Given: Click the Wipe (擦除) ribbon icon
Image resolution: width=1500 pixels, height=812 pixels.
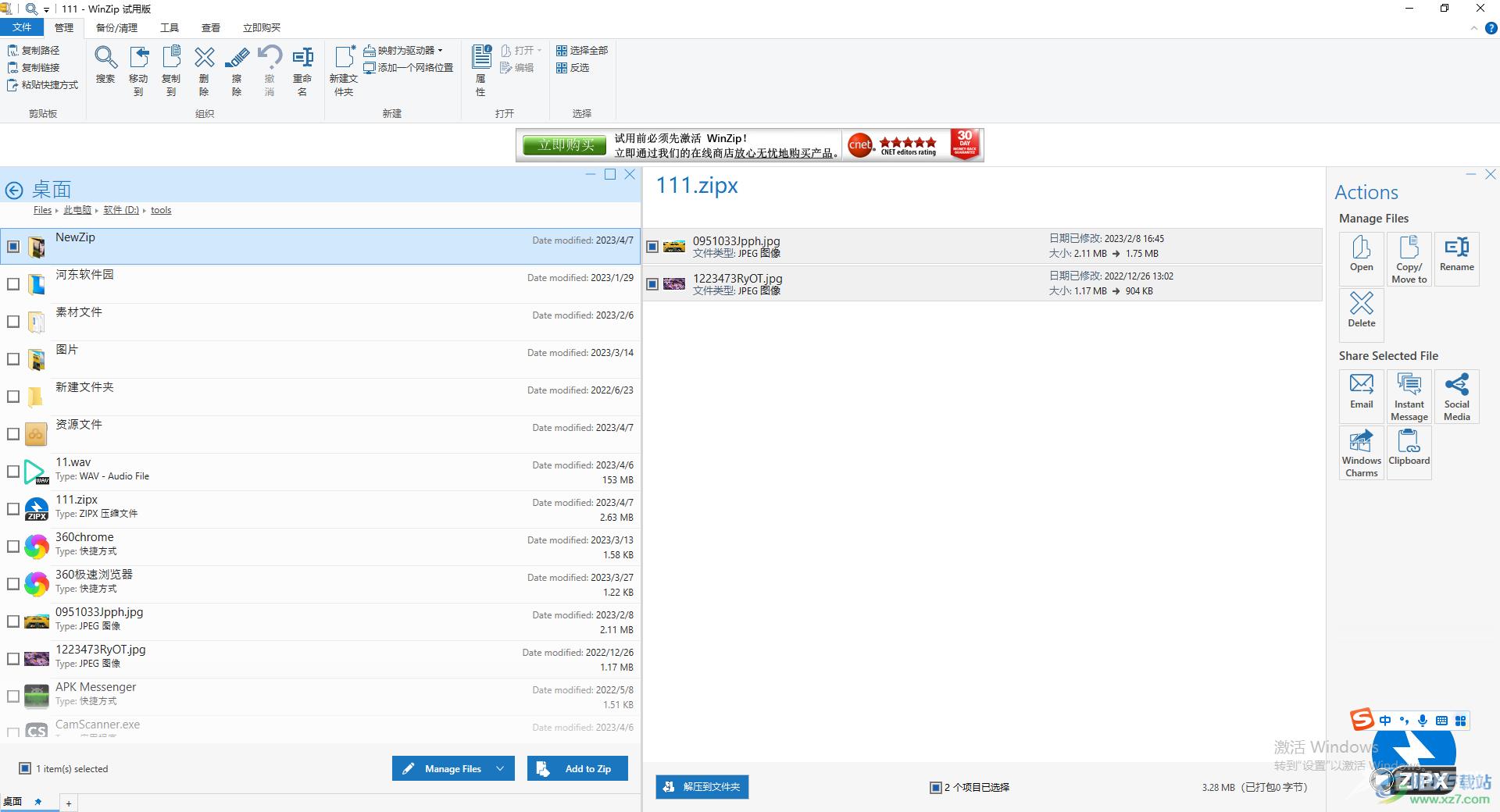Looking at the screenshot, I should point(237,70).
